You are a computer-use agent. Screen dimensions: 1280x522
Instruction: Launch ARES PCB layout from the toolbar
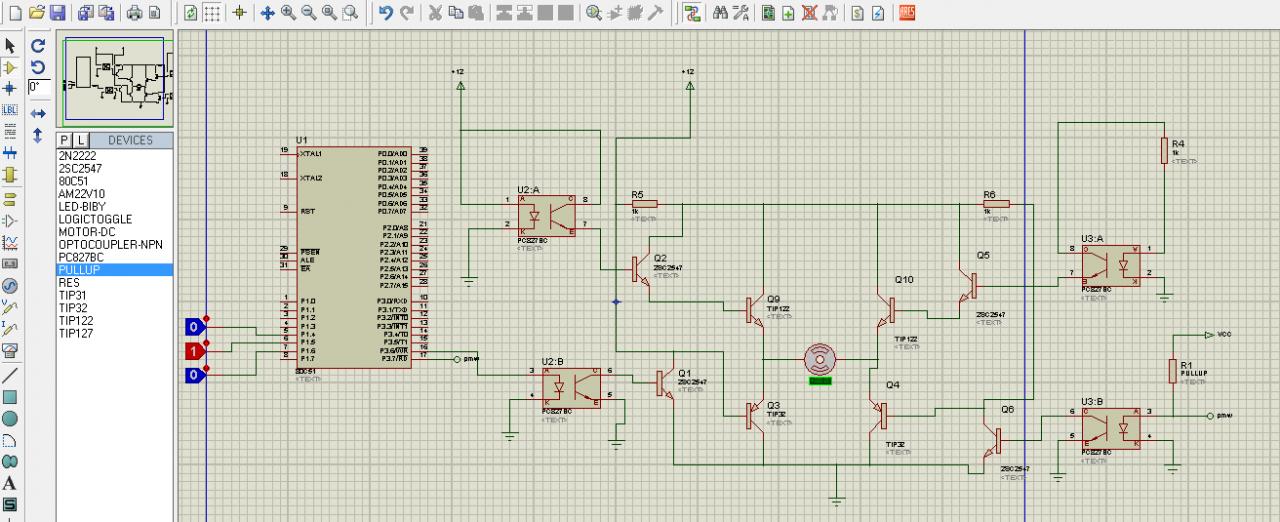click(x=906, y=13)
